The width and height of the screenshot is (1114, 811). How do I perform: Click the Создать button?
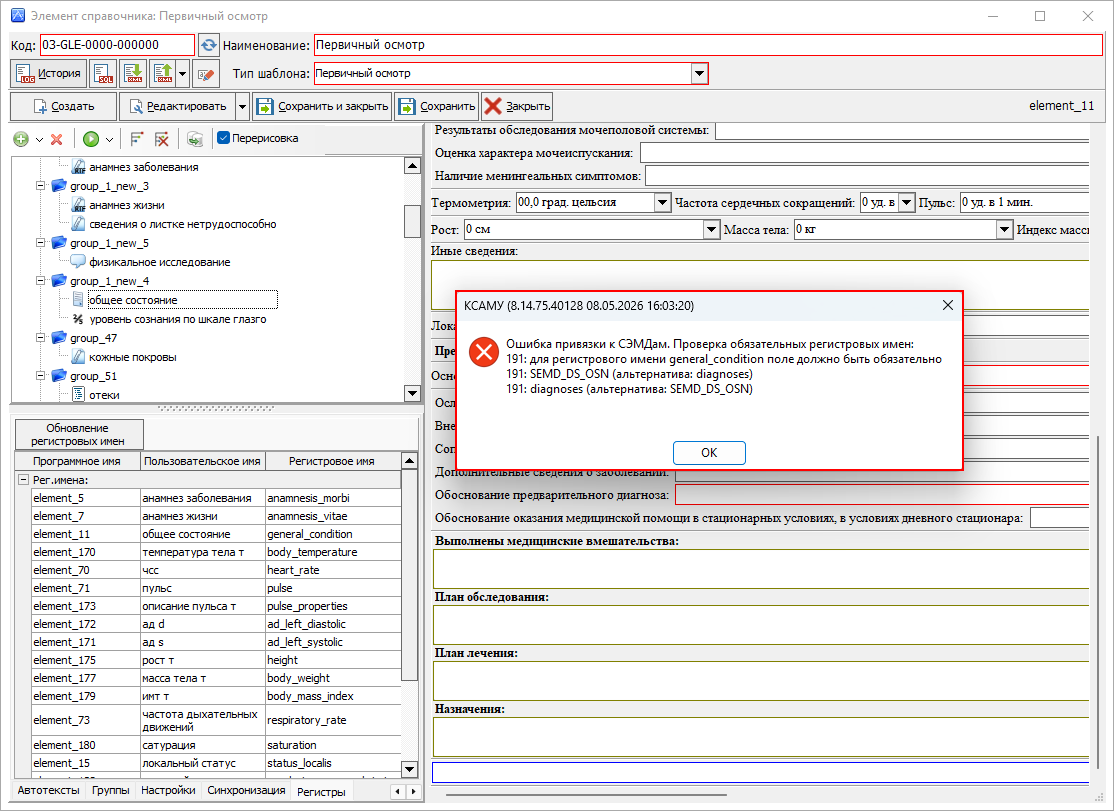(63, 107)
